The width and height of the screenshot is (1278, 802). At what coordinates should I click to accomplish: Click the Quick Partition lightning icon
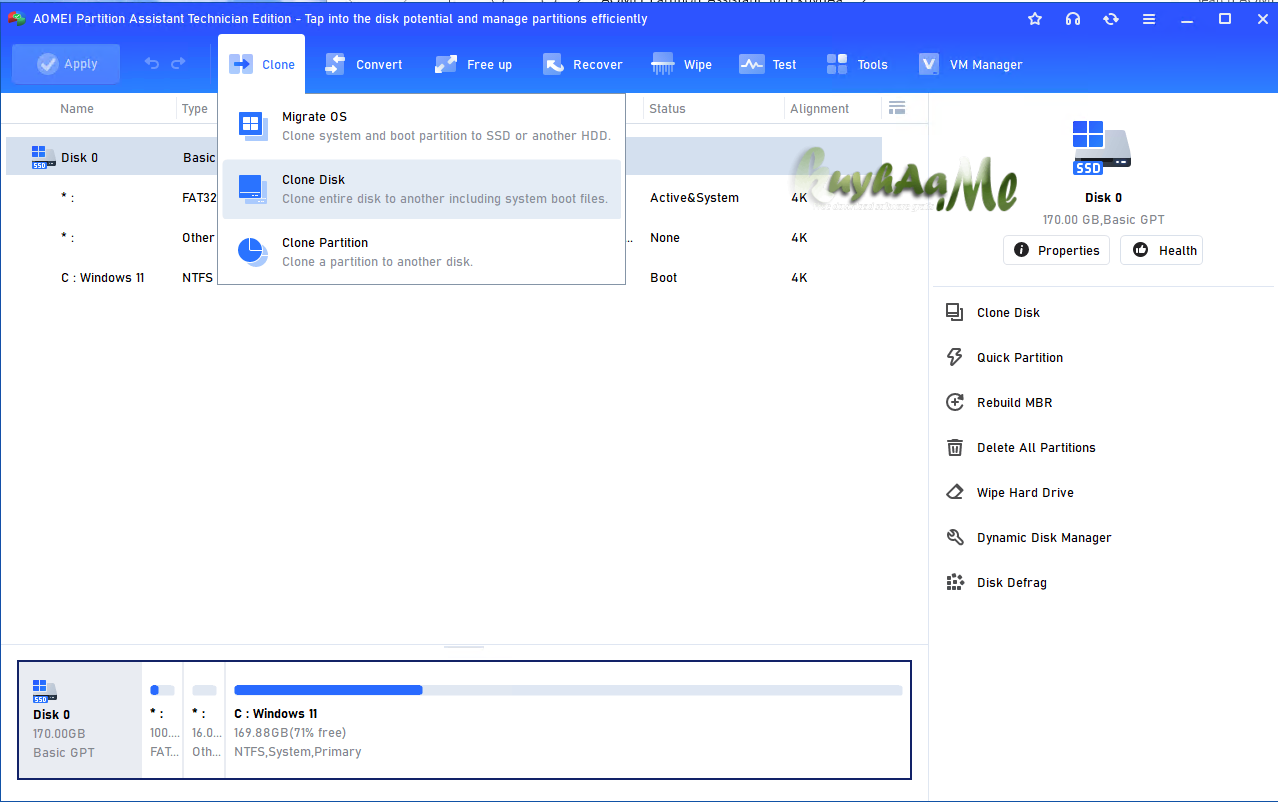click(x=955, y=357)
